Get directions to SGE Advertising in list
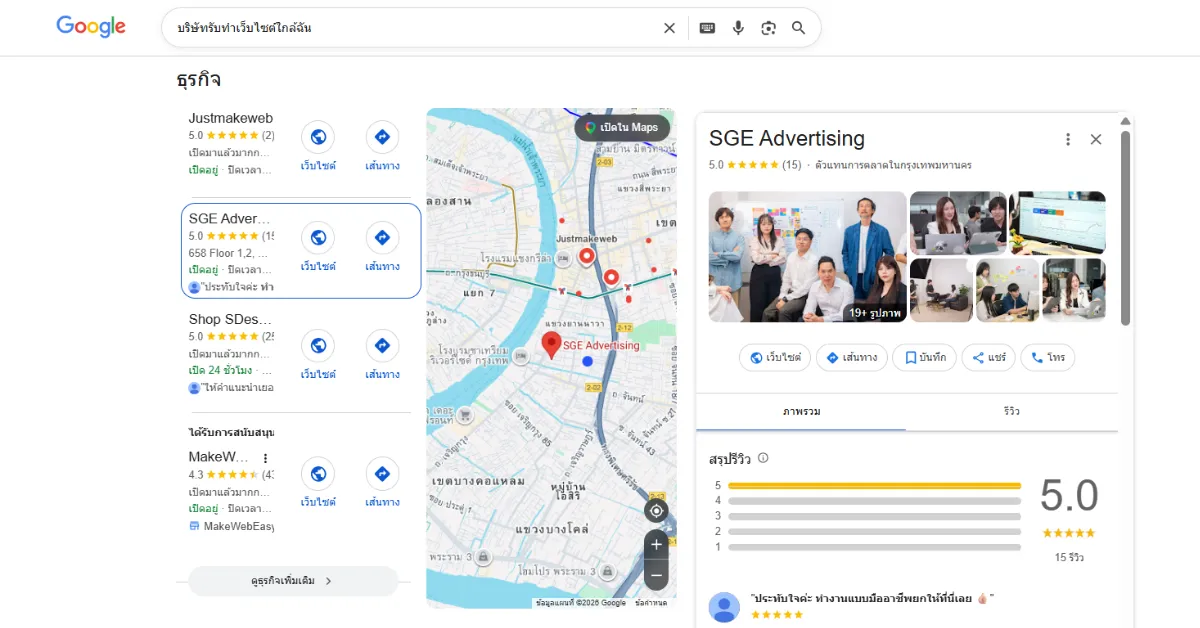Image resolution: width=1200 pixels, height=628 pixels. click(382, 237)
